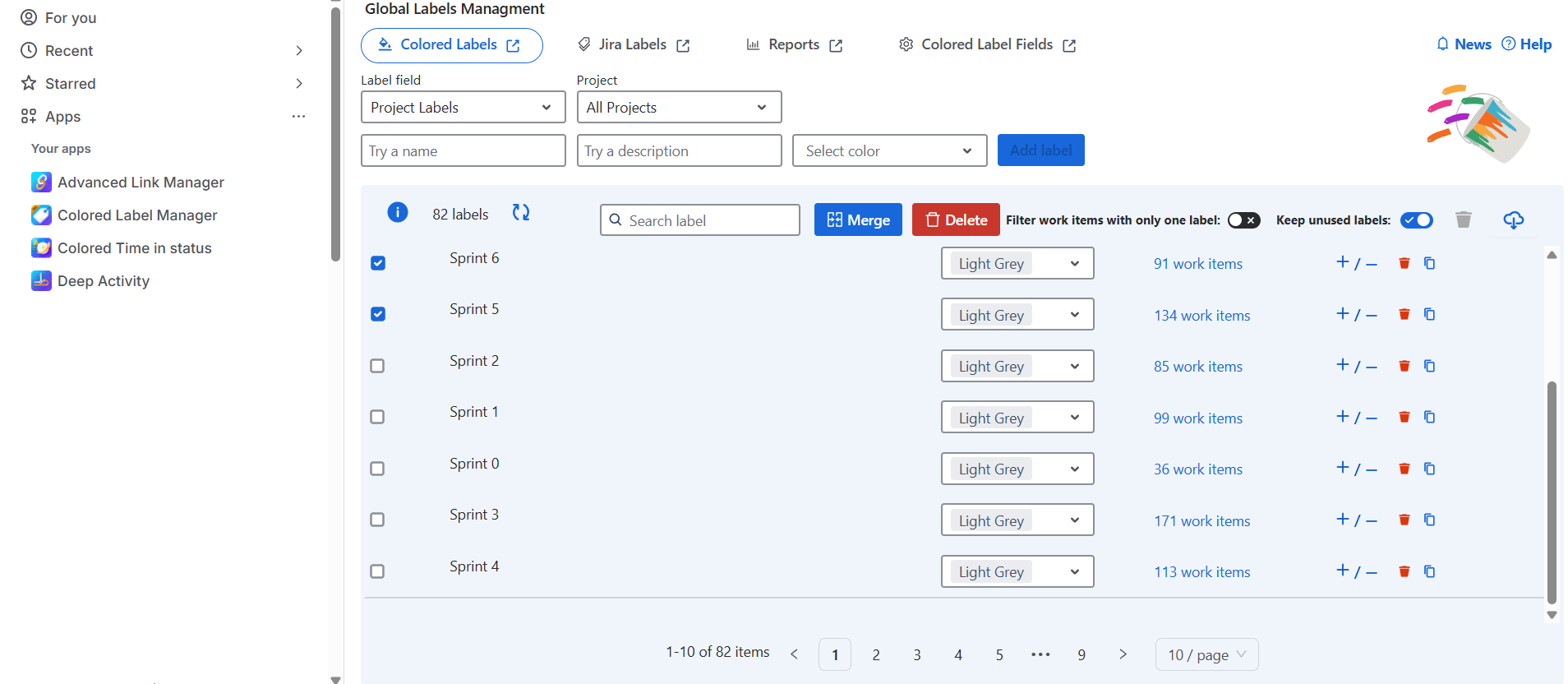Click the grey trash bin icon in the toolbar
The image size is (1568, 684).
[1463, 220]
